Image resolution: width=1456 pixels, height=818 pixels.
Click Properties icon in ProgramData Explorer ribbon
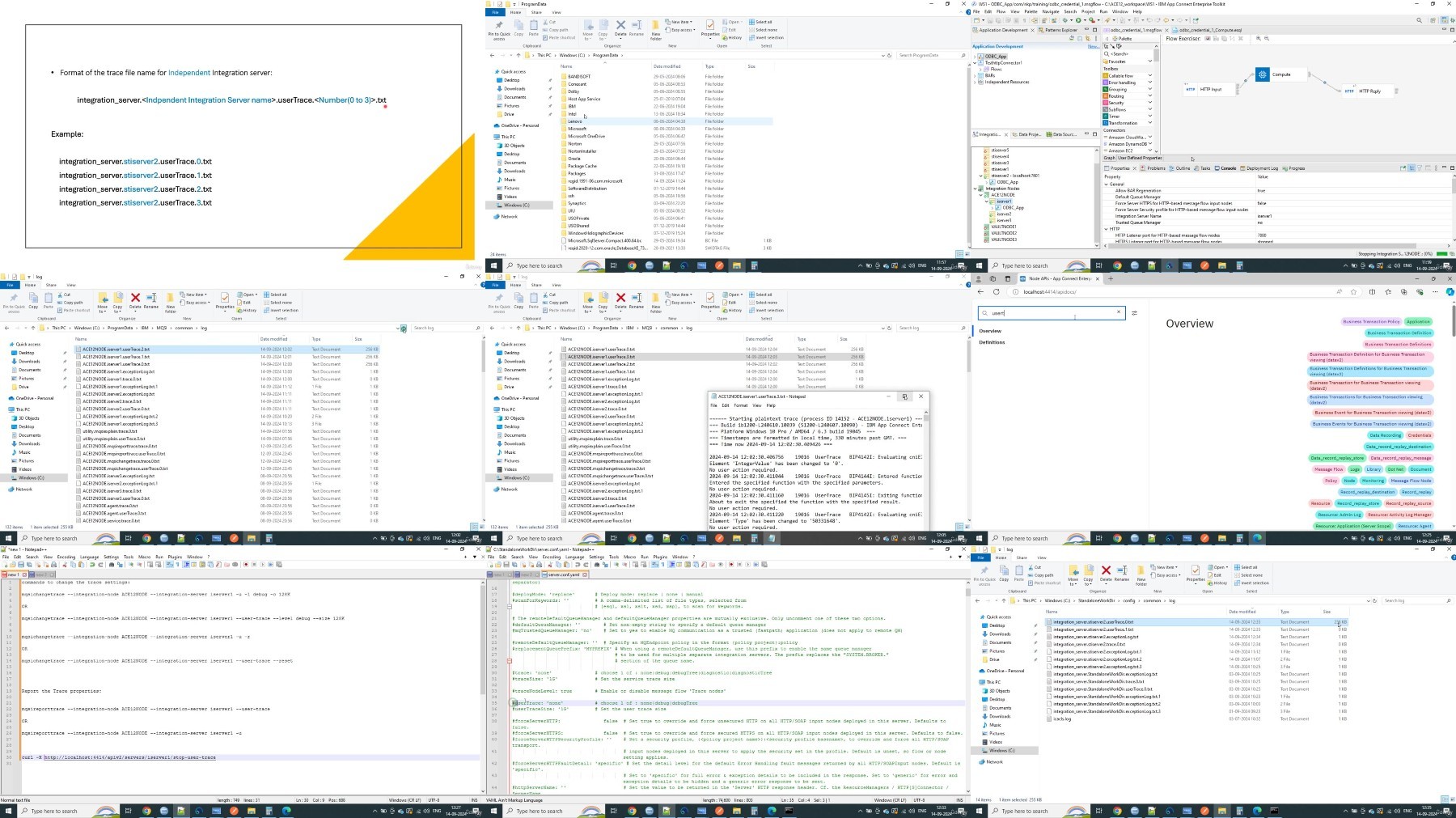710,28
